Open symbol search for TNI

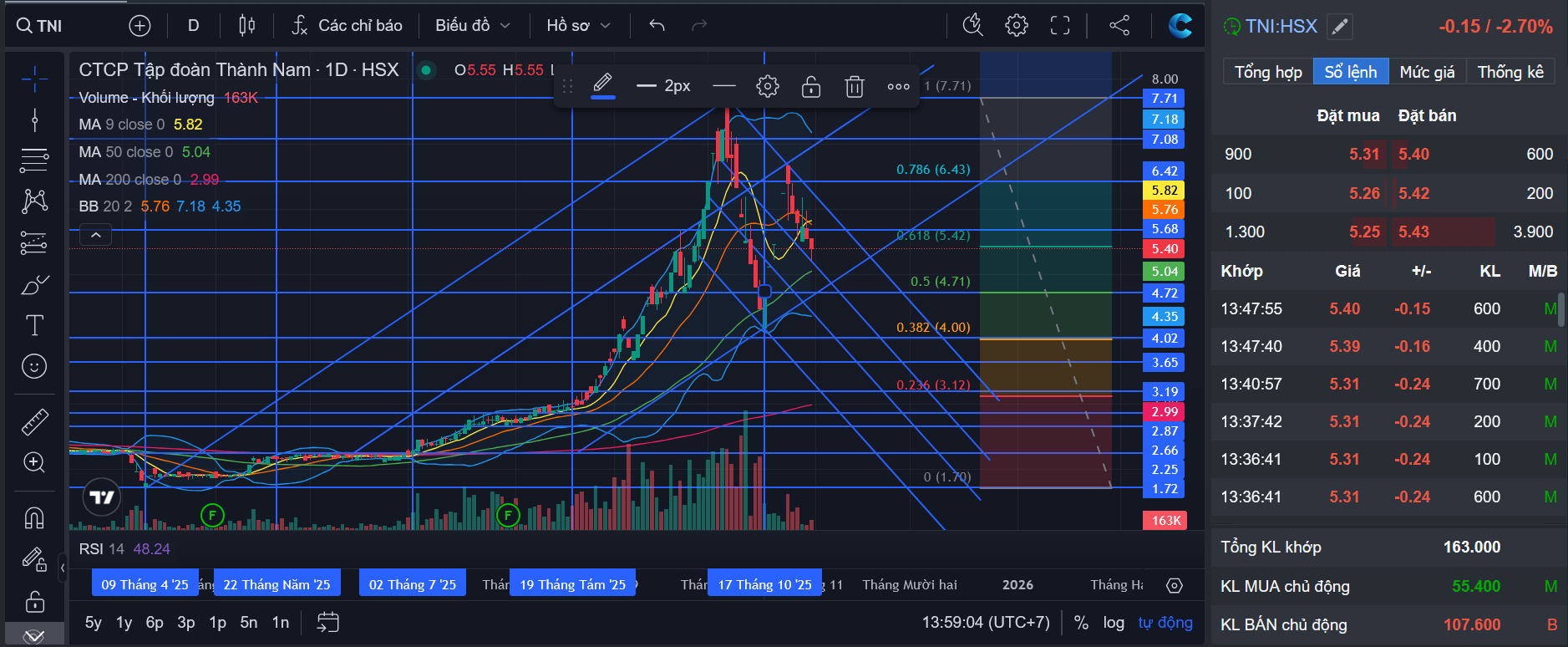tap(39, 26)
